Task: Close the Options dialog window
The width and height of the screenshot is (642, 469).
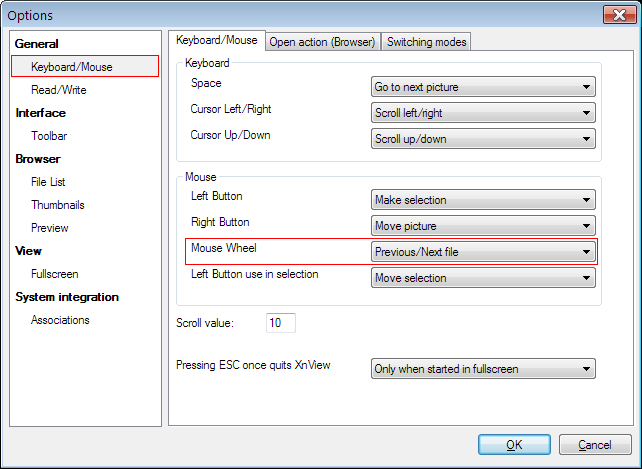Action: click(x=616, y=15)
